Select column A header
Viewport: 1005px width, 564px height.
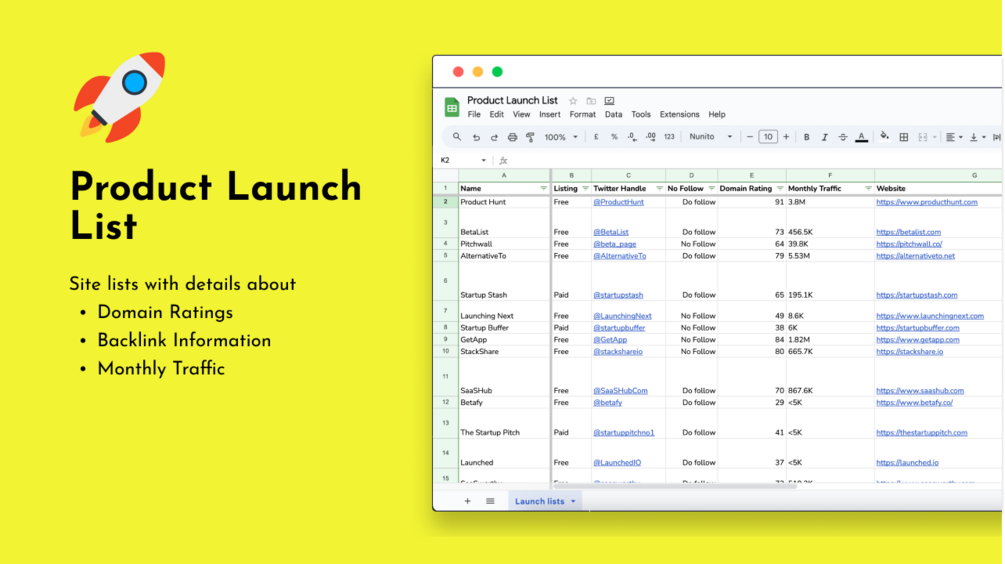pyautogui.click(x=504, y=175)
